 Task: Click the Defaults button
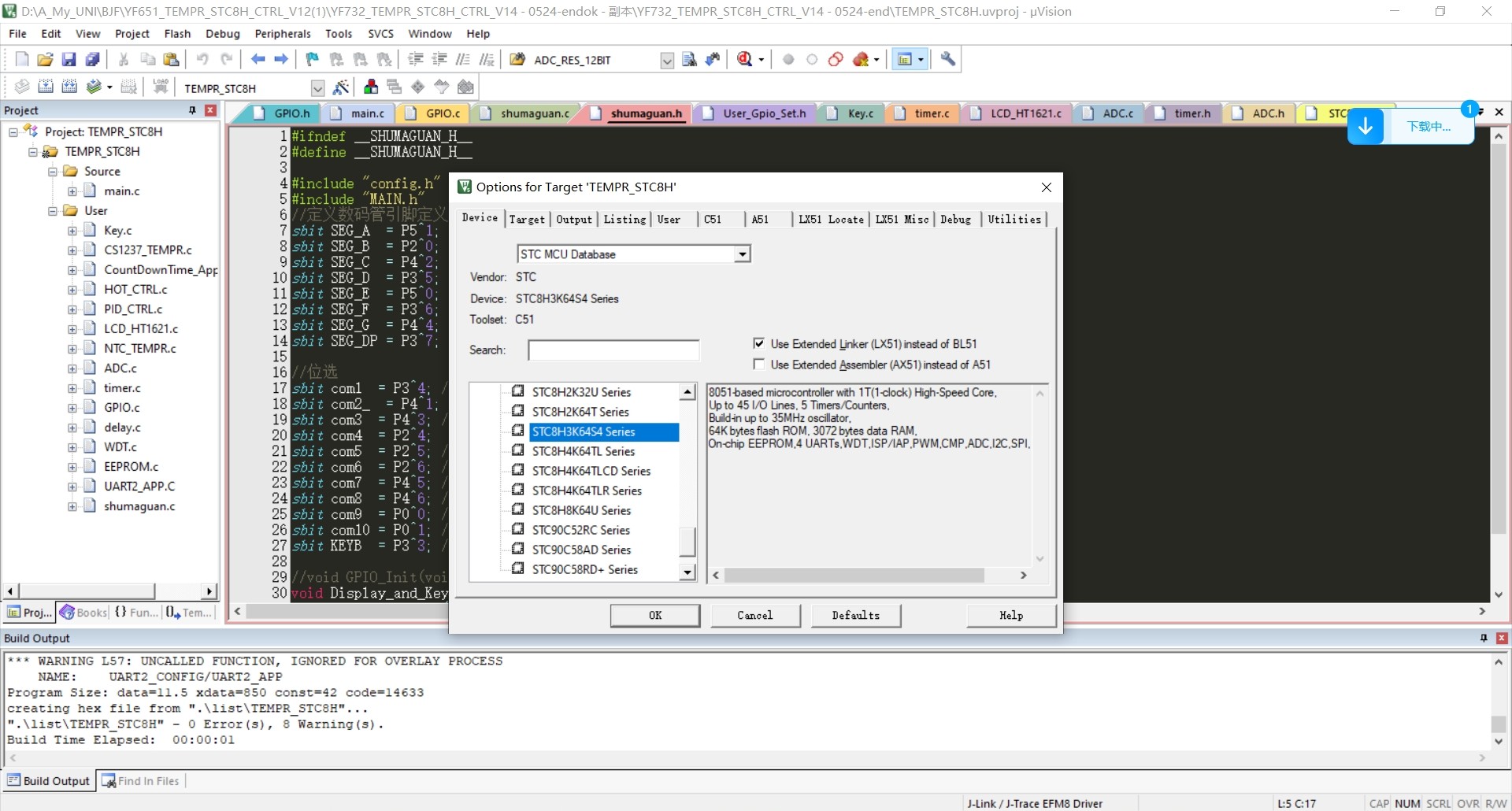[856, 616]
